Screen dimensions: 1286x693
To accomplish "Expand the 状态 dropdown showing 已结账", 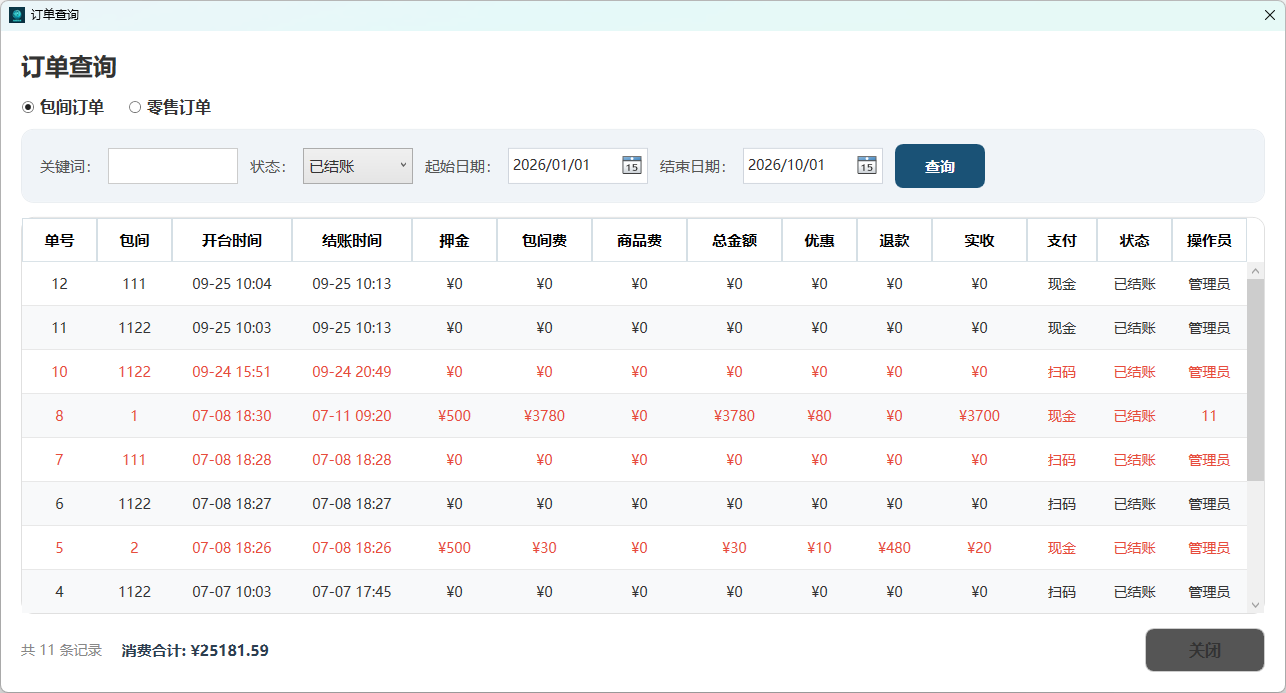I will 358,166.
